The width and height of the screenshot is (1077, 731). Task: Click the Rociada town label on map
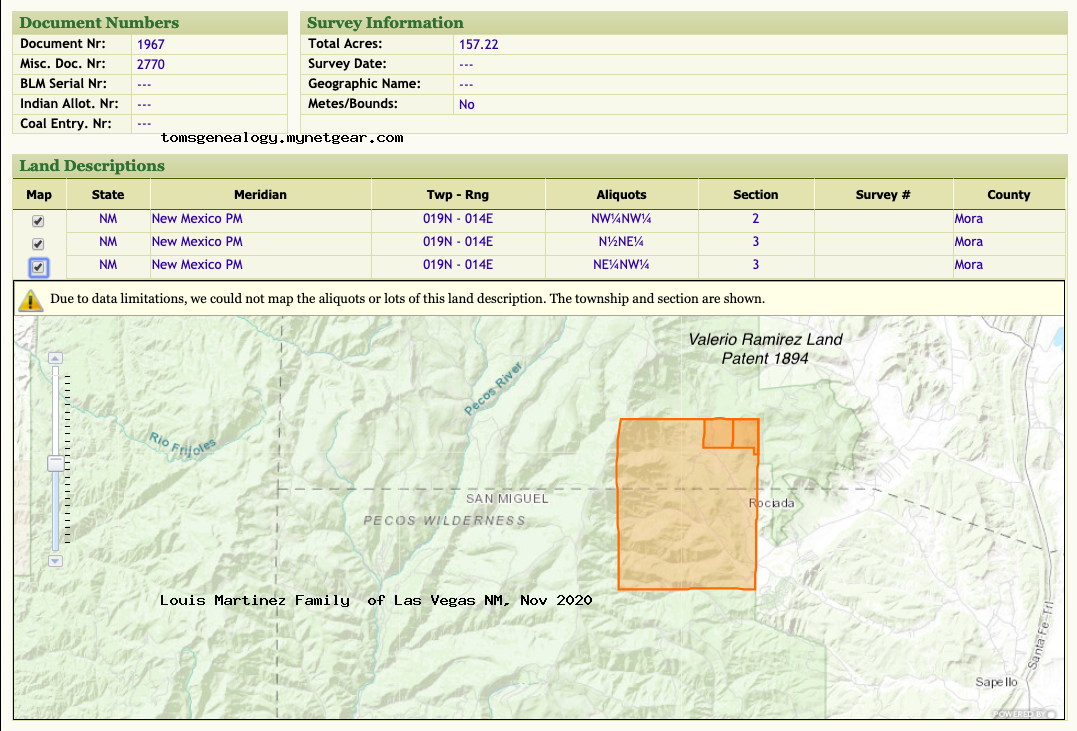coord(771,503)
